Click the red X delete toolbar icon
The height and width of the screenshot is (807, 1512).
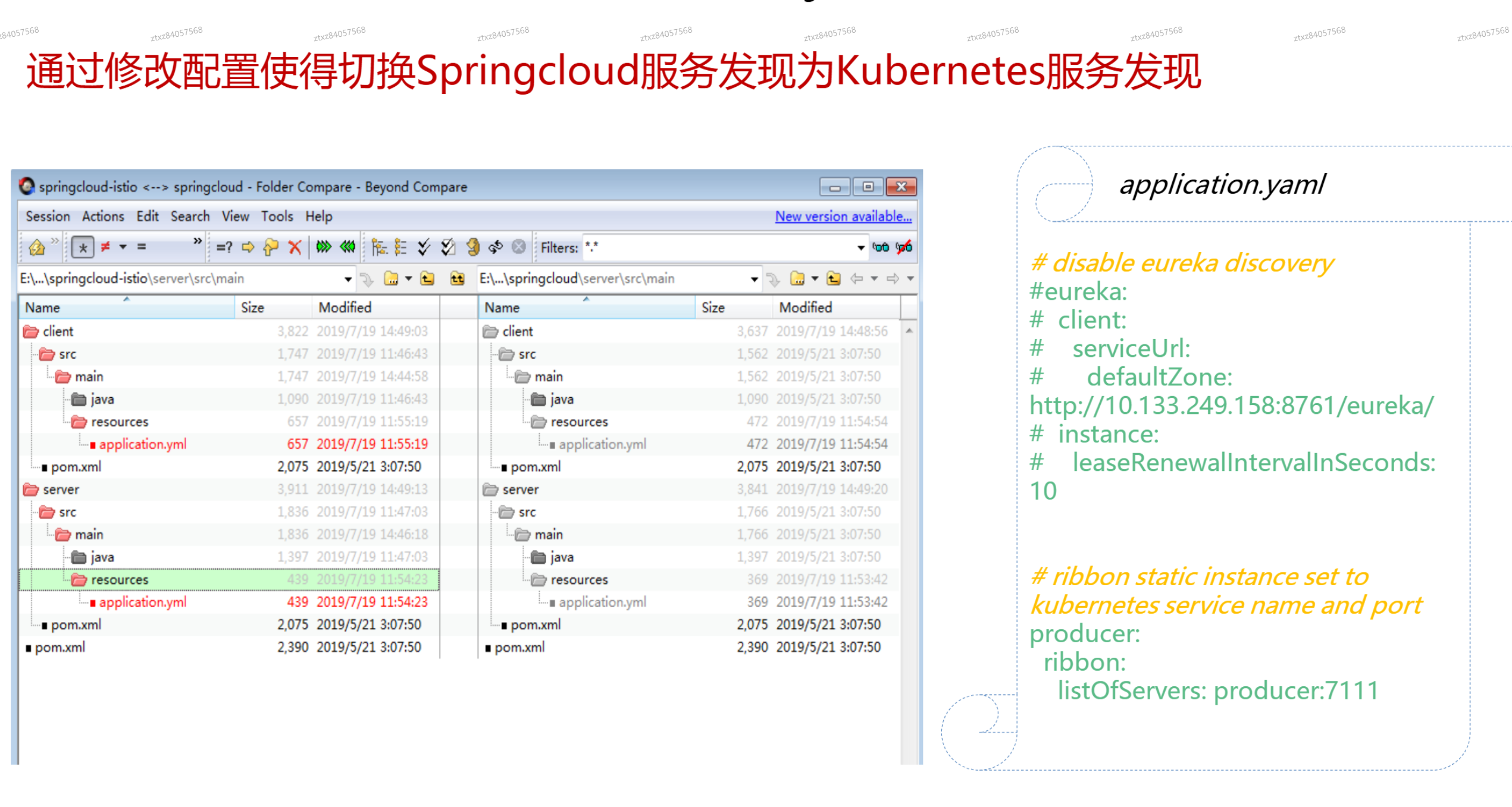(295, 247)
